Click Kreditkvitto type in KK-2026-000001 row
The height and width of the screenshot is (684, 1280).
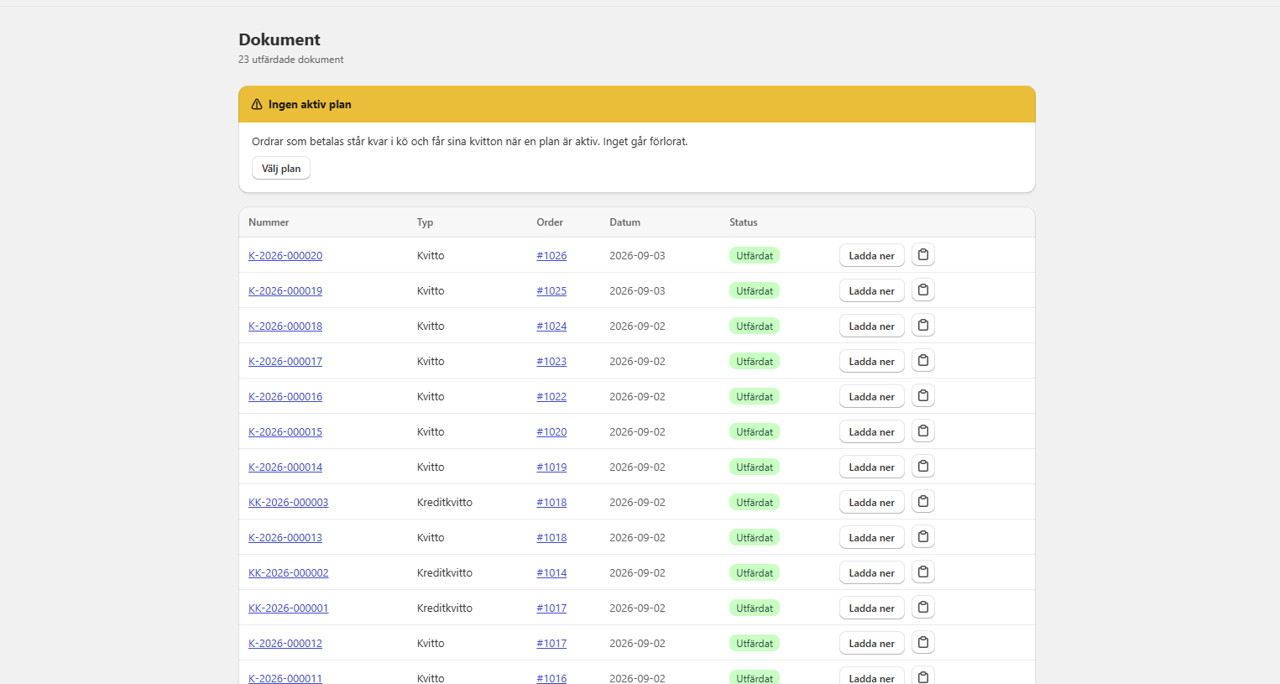tap(444, 608)
